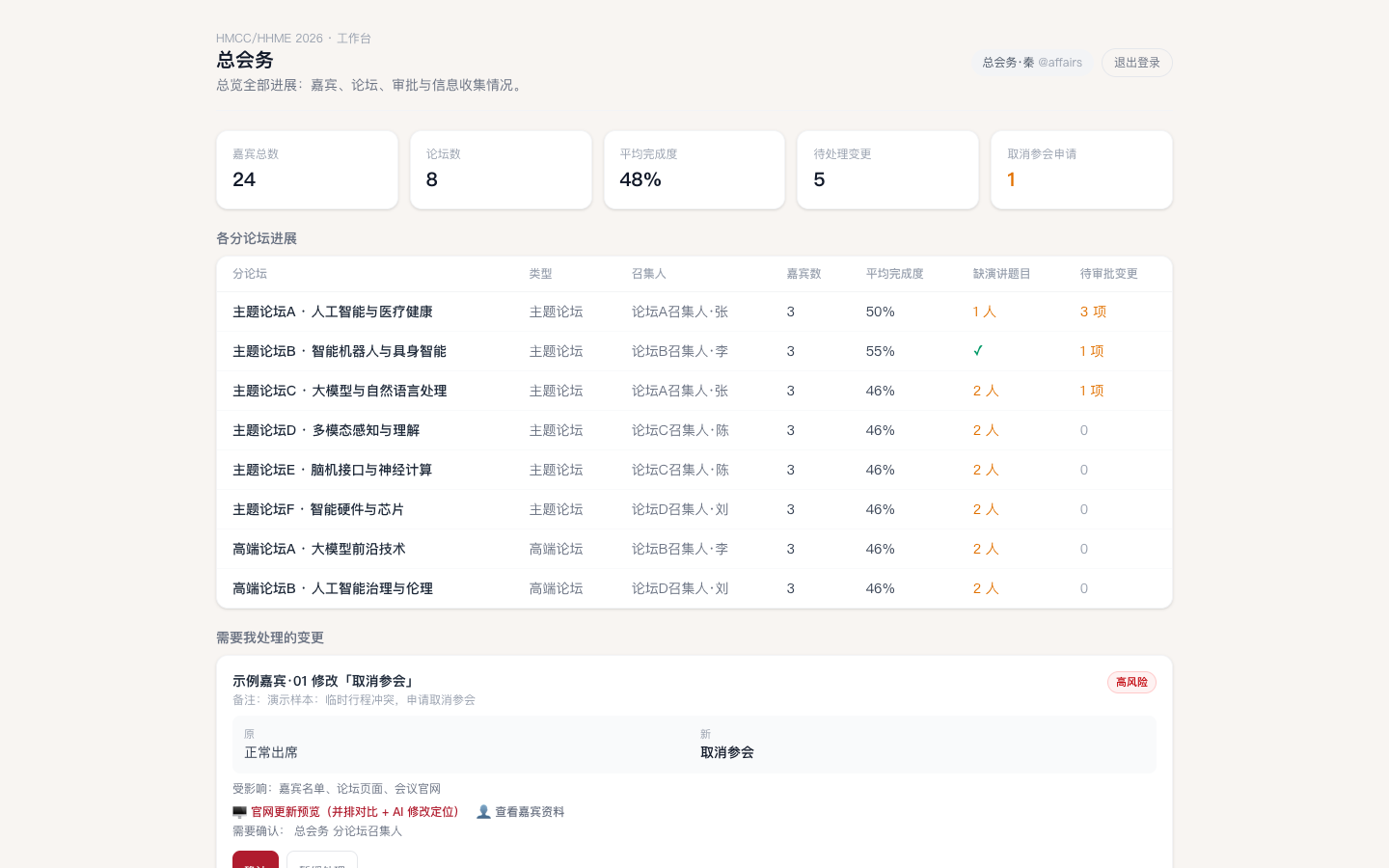Click 55% completion in 主题论坛B row
This screenshot has width=1389, height=868.
coord(881,351)
